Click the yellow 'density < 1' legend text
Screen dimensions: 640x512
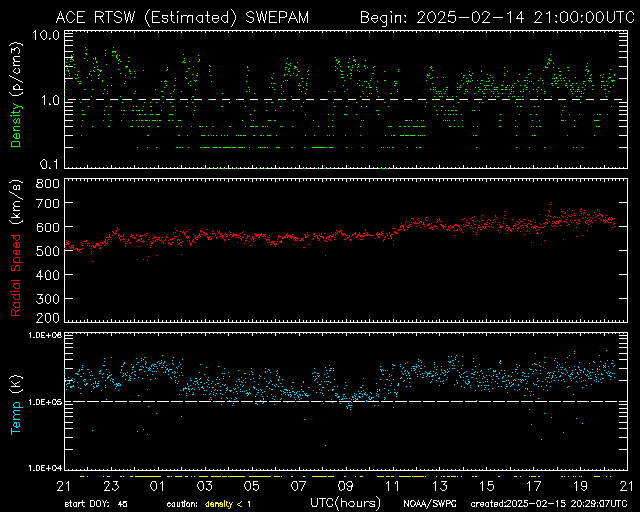tap(228, 504)
